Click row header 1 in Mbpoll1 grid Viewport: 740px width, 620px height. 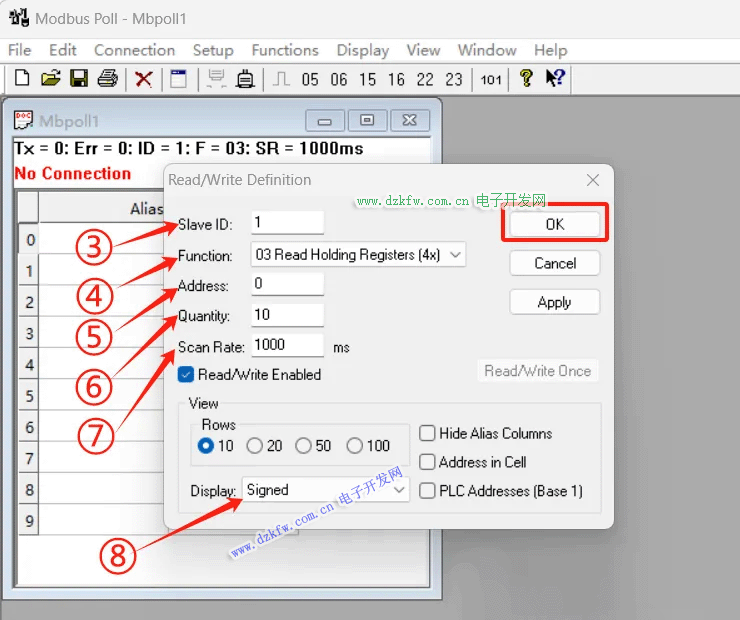click(28, 271)
